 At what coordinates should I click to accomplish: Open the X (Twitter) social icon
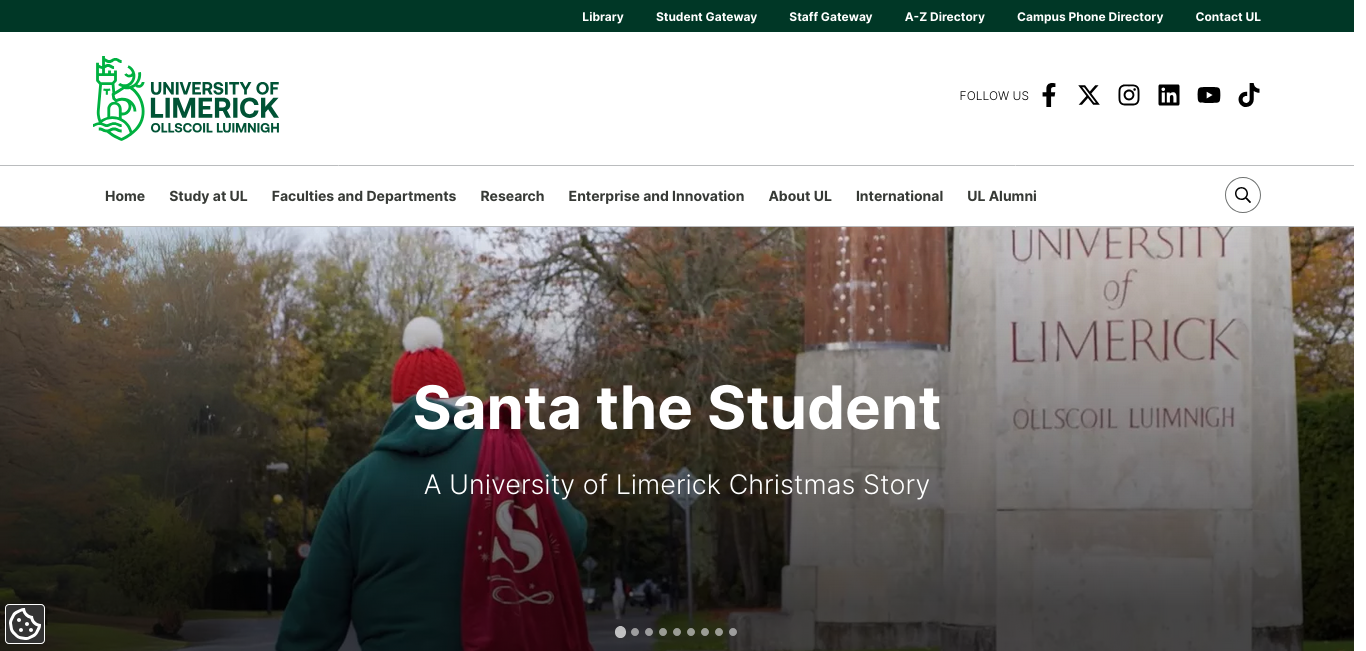coord(1089,95)
